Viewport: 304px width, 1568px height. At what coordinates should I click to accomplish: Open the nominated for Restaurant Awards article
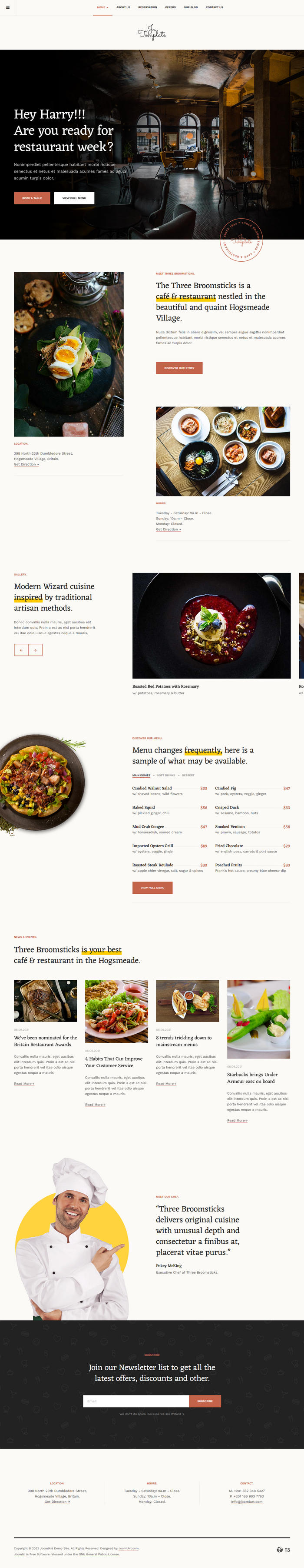[46, 1041]
